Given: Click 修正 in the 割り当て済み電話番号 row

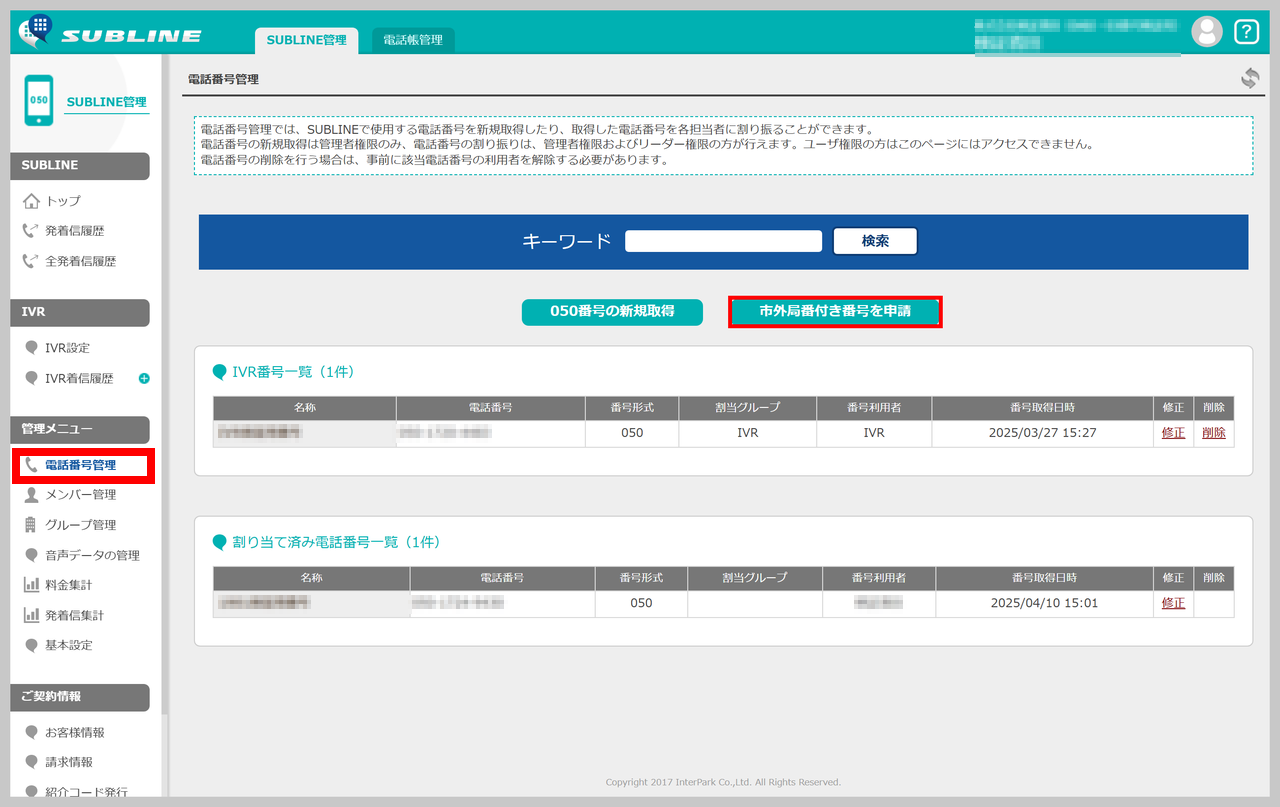Looking at the screenshot, I should pyautogui.click(x=1173, y=603).
